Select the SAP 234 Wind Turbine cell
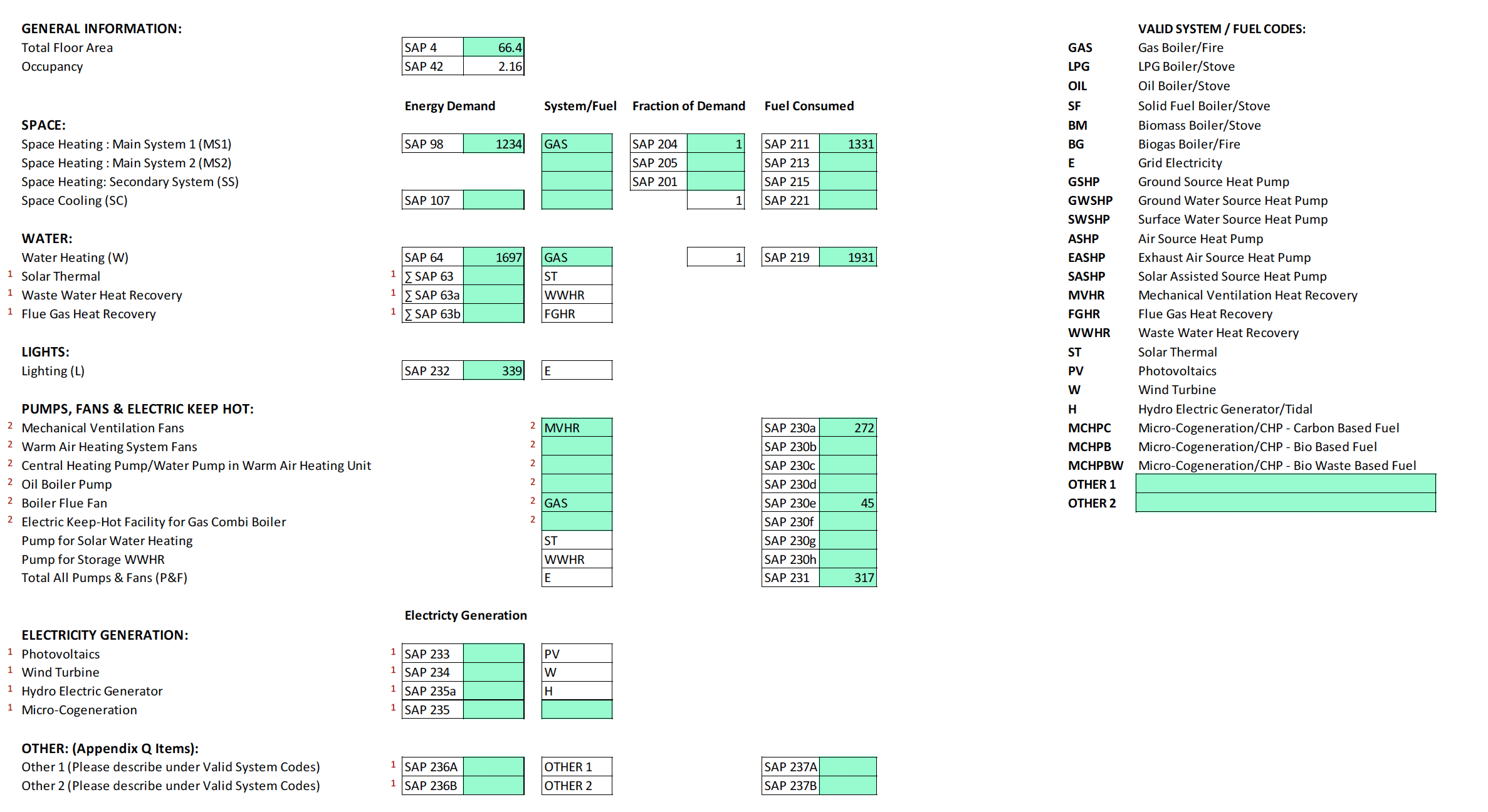The height and width of the screenshot is (812, 1488). click(x=493, y=672)
